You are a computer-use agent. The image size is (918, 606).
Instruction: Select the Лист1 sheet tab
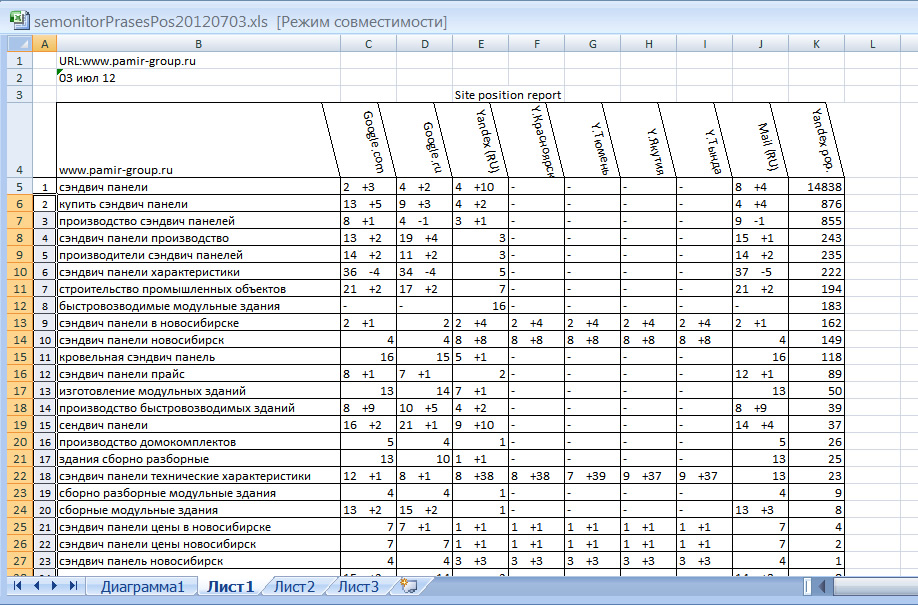(x=231, y=586)
